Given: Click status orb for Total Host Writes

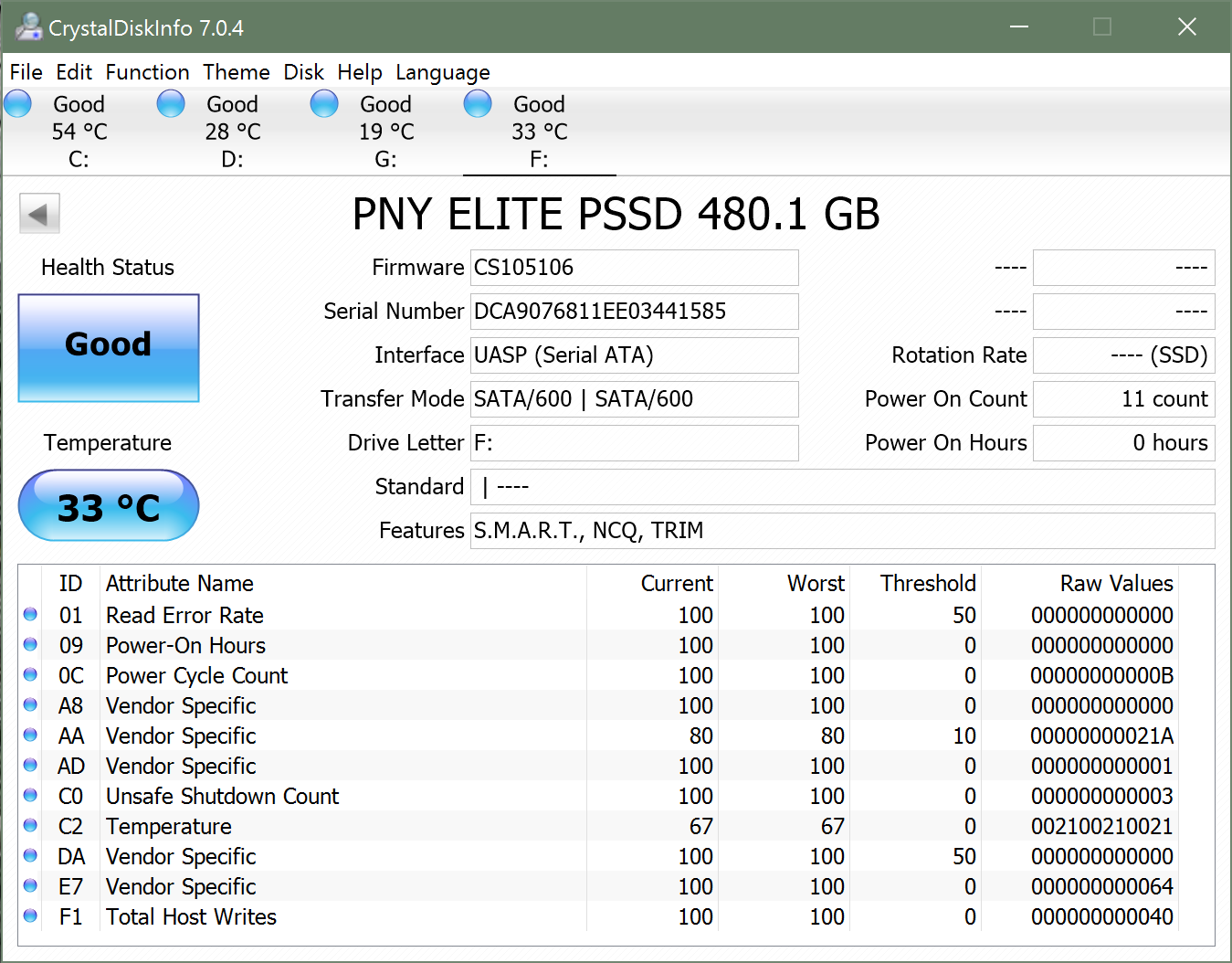Looking at the screenshot, I should (30, 916).
